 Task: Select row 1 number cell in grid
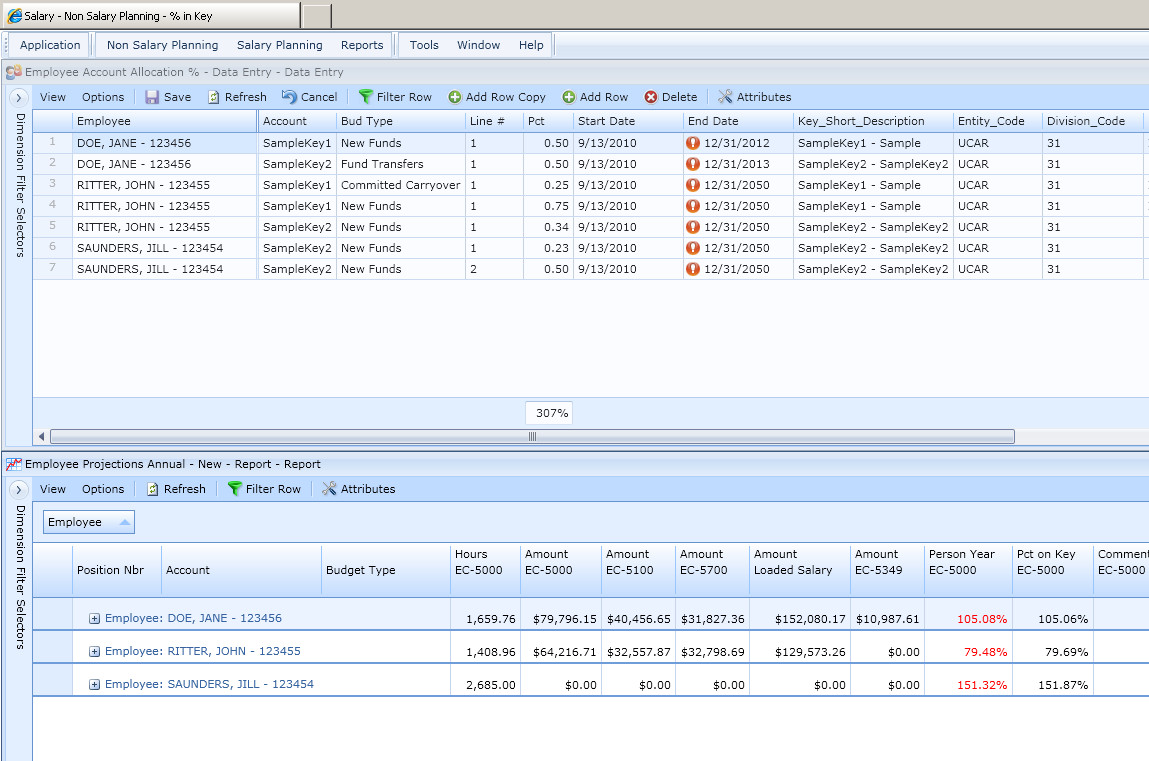tap(52, 142)
